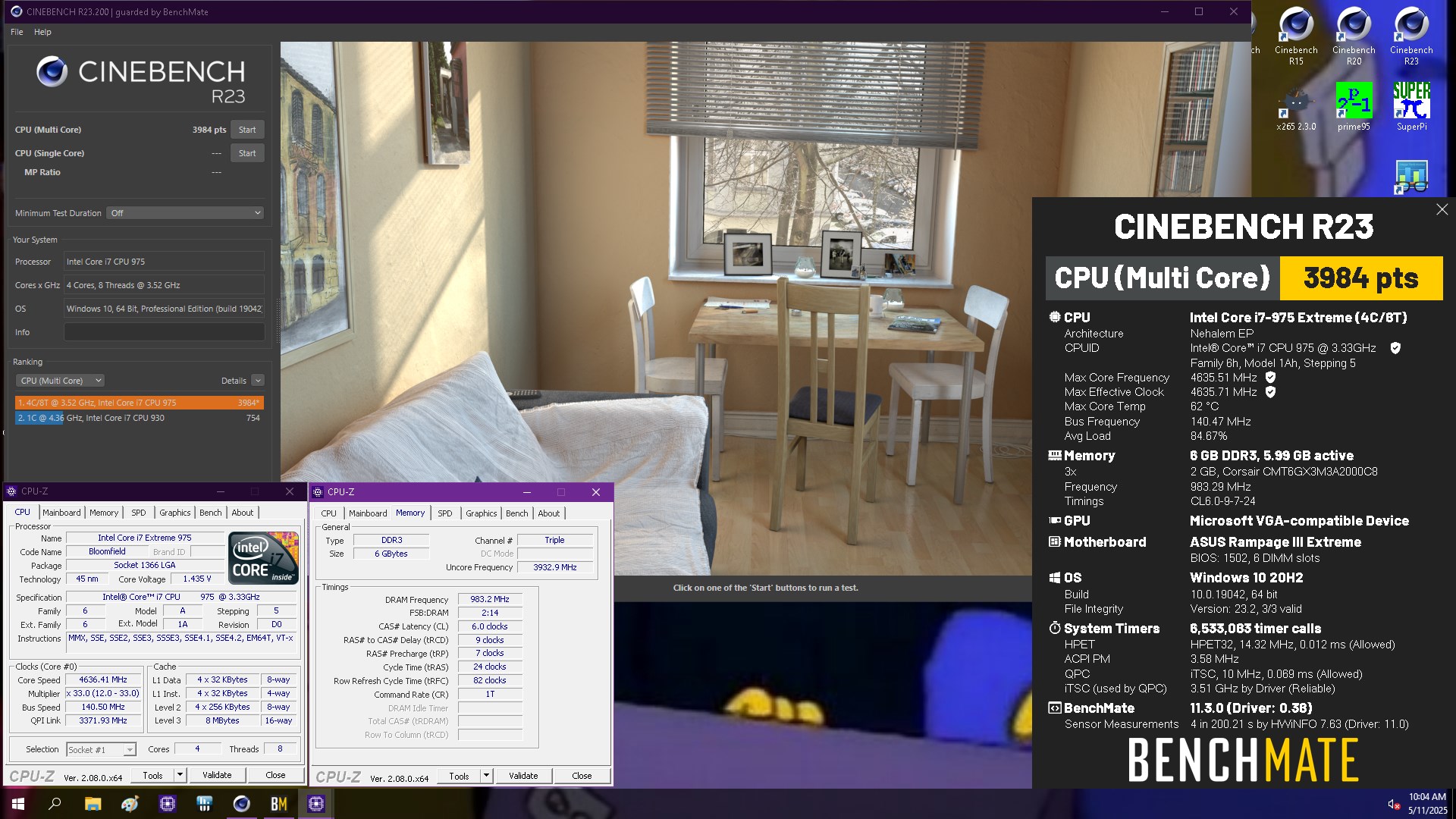Viewport: 1456px width, 819px height.
Task: Click Tools button in left CPU-Z
Action: pos(152,776)
